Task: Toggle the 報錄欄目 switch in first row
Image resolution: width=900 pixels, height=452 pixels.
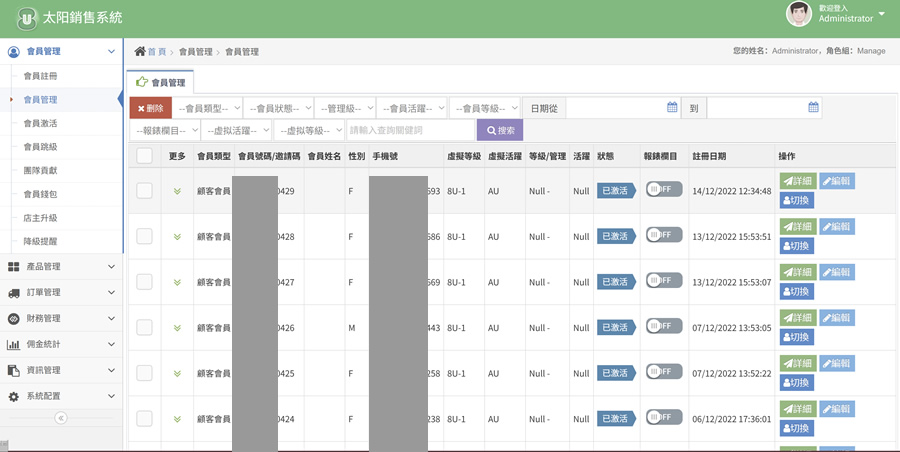Action: pos(663,189)
